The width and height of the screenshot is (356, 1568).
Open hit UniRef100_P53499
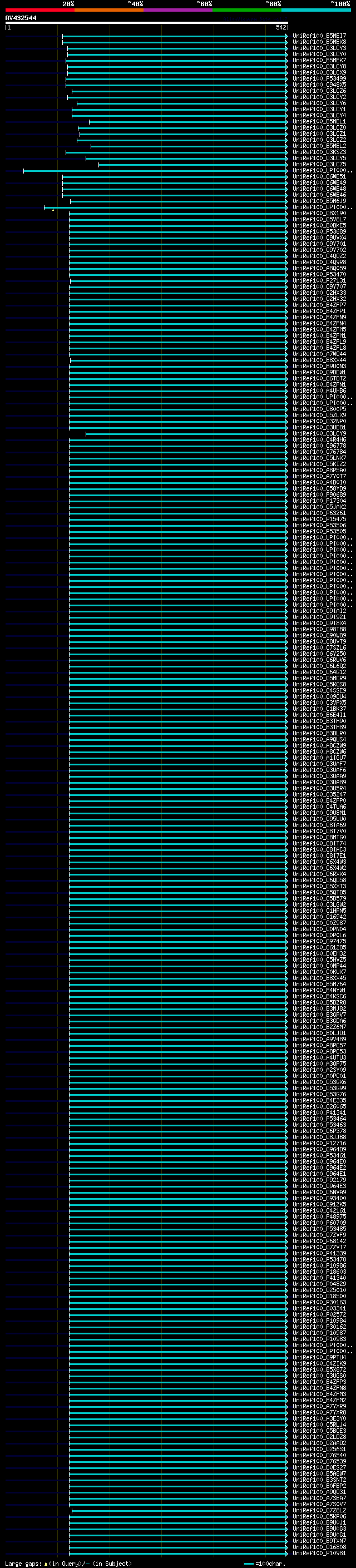tap(319, 78)
